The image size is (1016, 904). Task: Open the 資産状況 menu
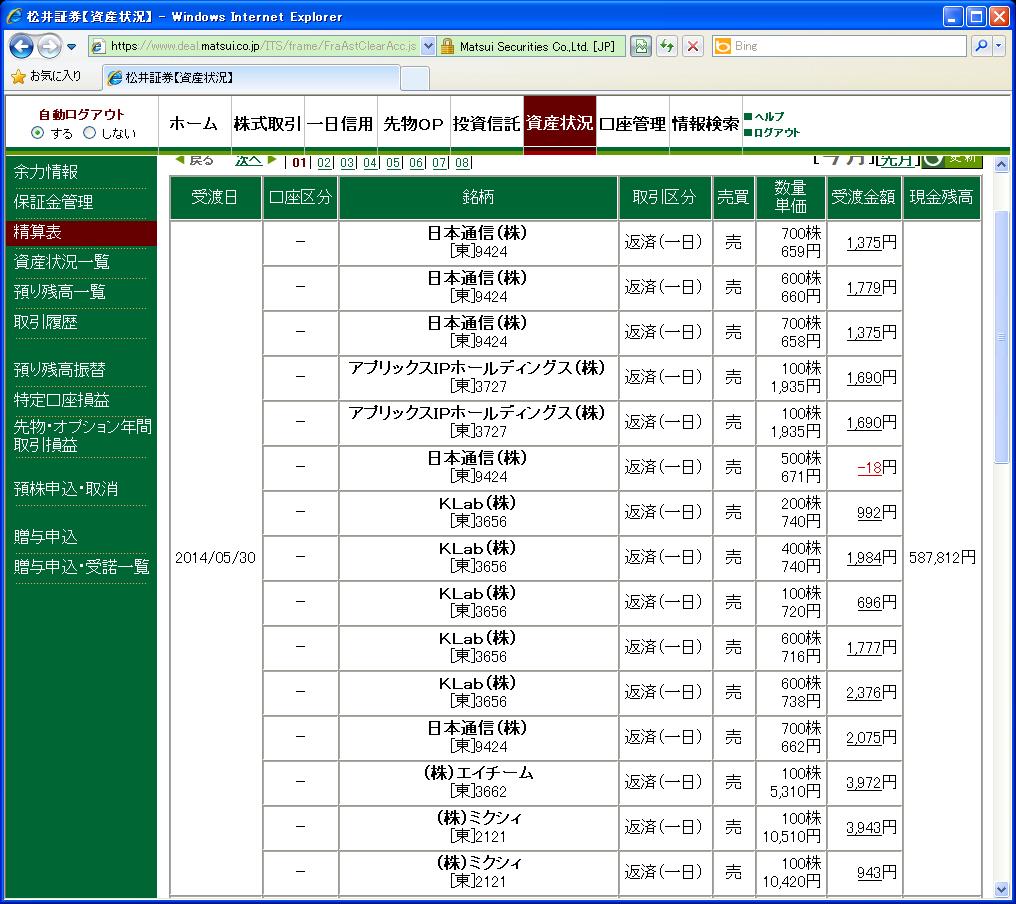[x=559, y=123]
